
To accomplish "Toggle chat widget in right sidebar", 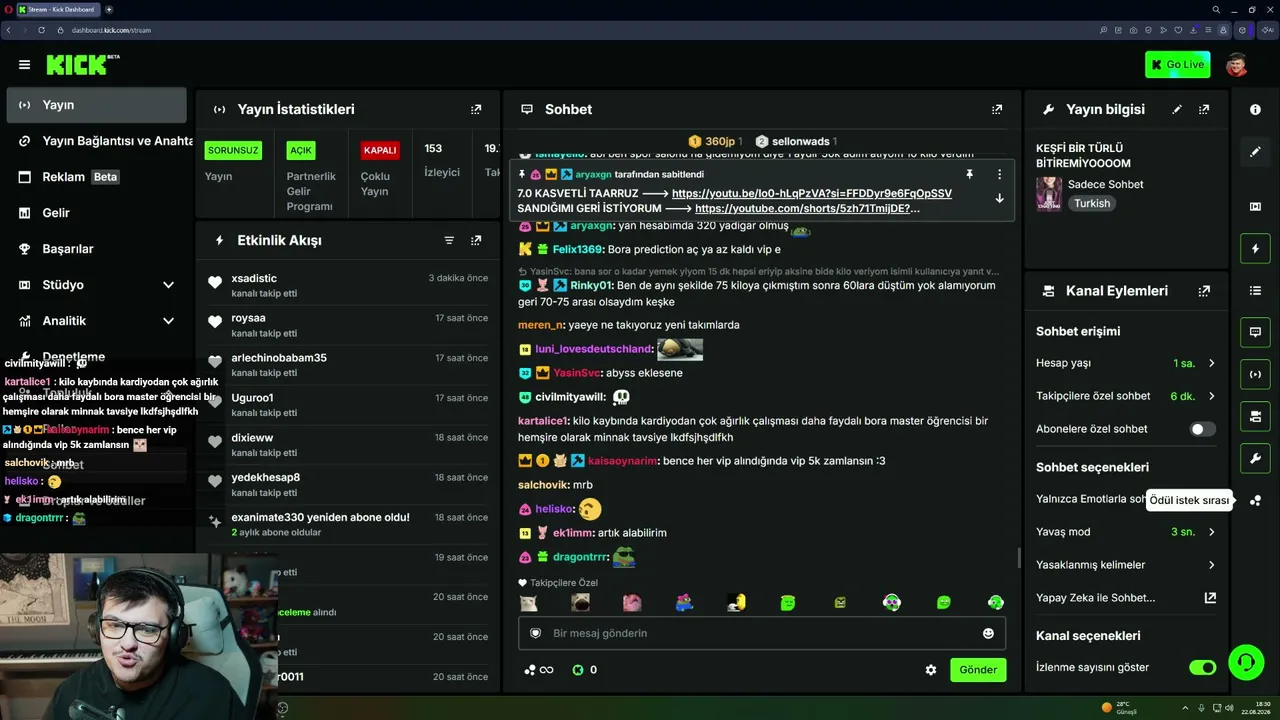I will pyautogui.click(x=1255, y=332).
